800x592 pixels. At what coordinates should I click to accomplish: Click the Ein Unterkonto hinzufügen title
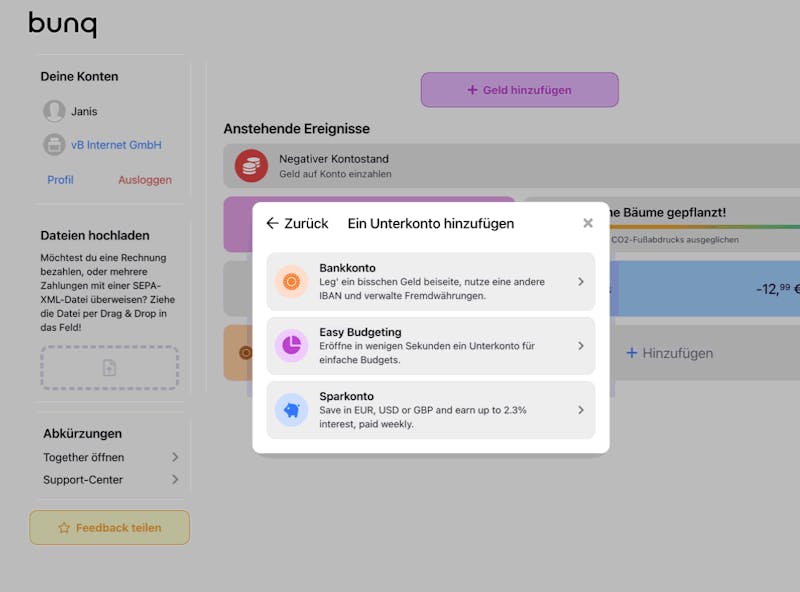pos(431,224)
